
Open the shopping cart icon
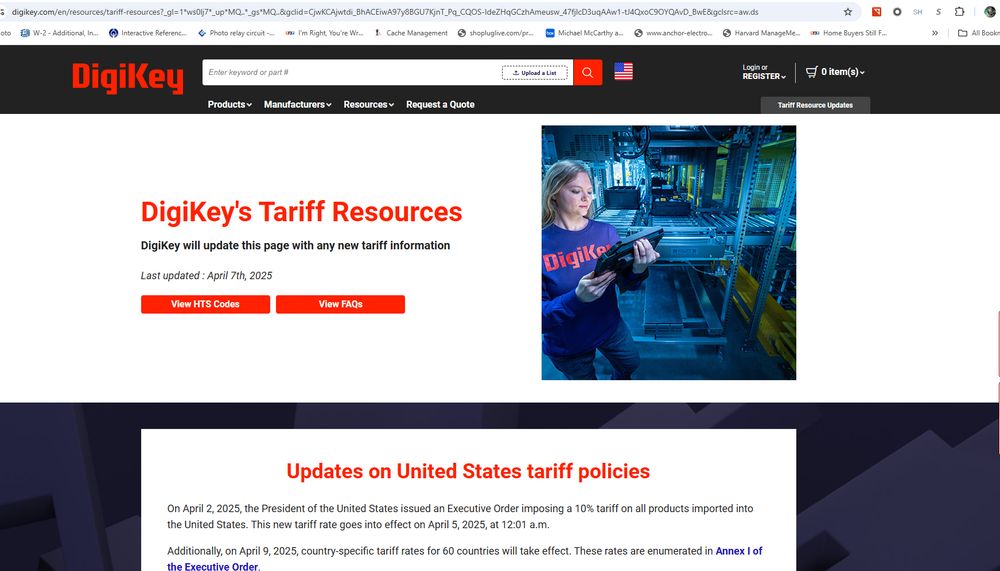[811, 72]
